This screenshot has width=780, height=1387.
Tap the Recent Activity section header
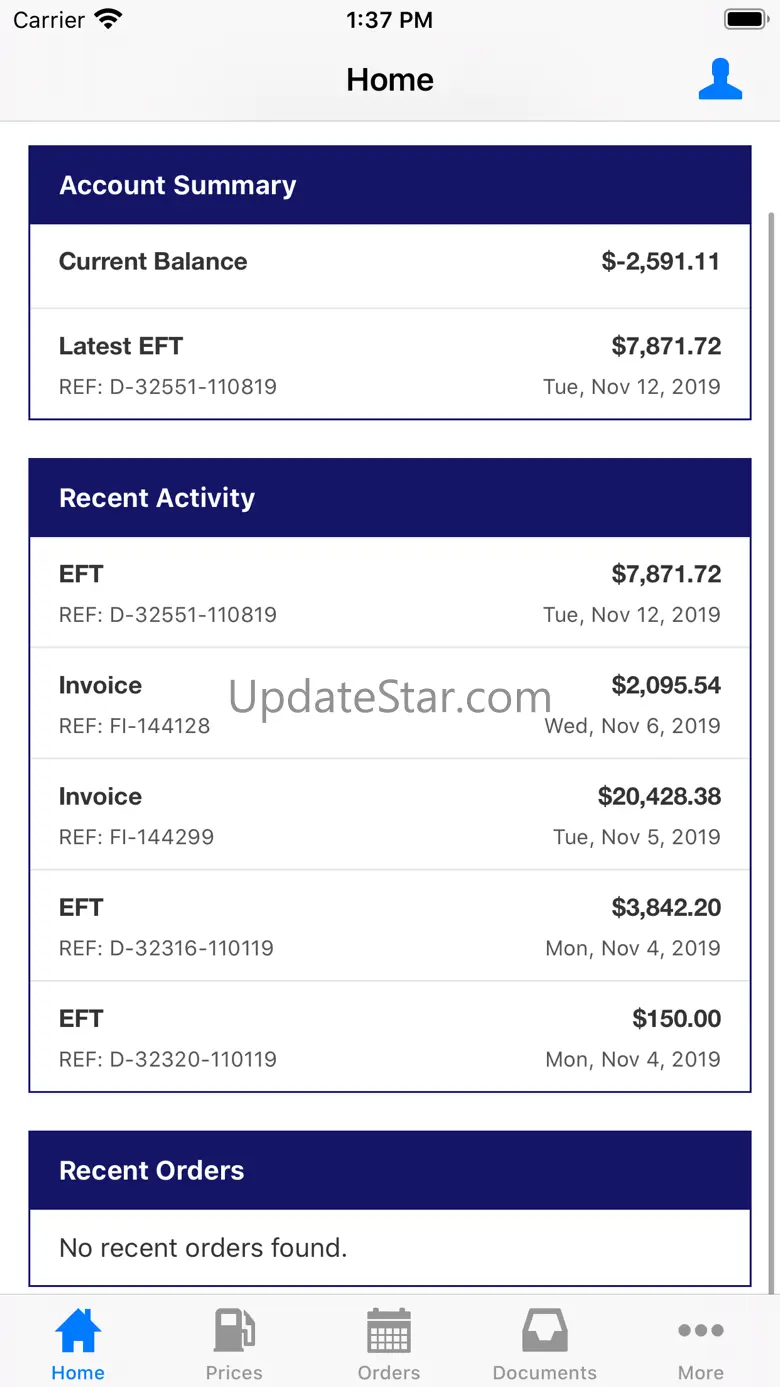[390, 498]
